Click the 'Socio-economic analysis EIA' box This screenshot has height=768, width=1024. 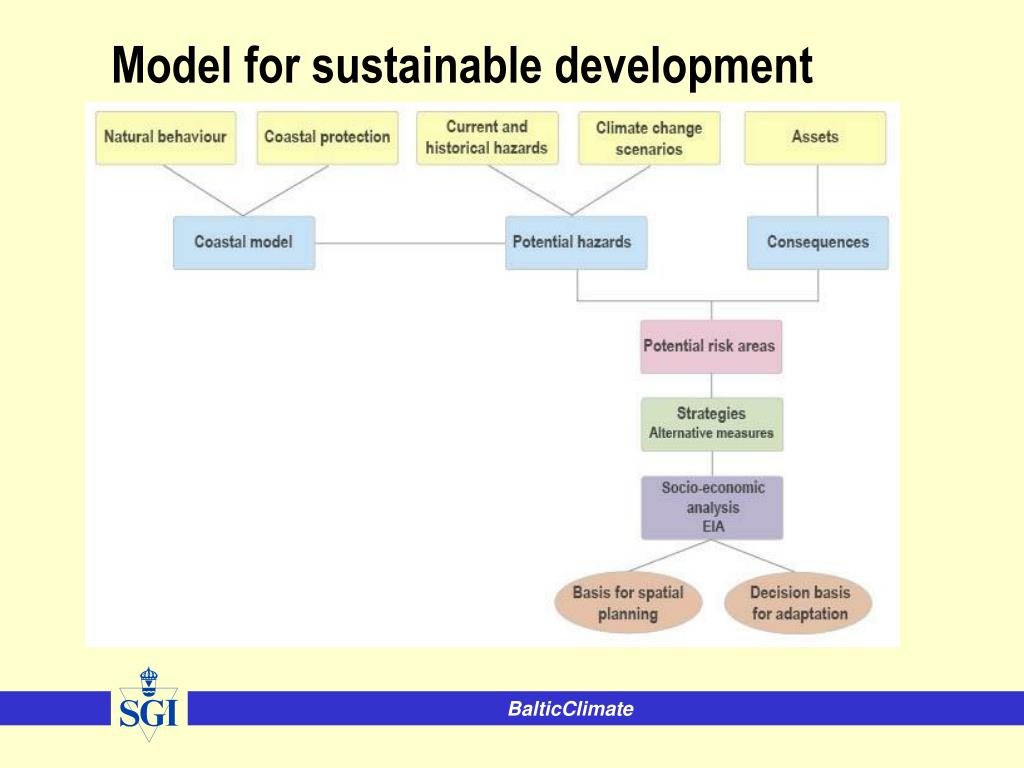click(x=712, y=507)
